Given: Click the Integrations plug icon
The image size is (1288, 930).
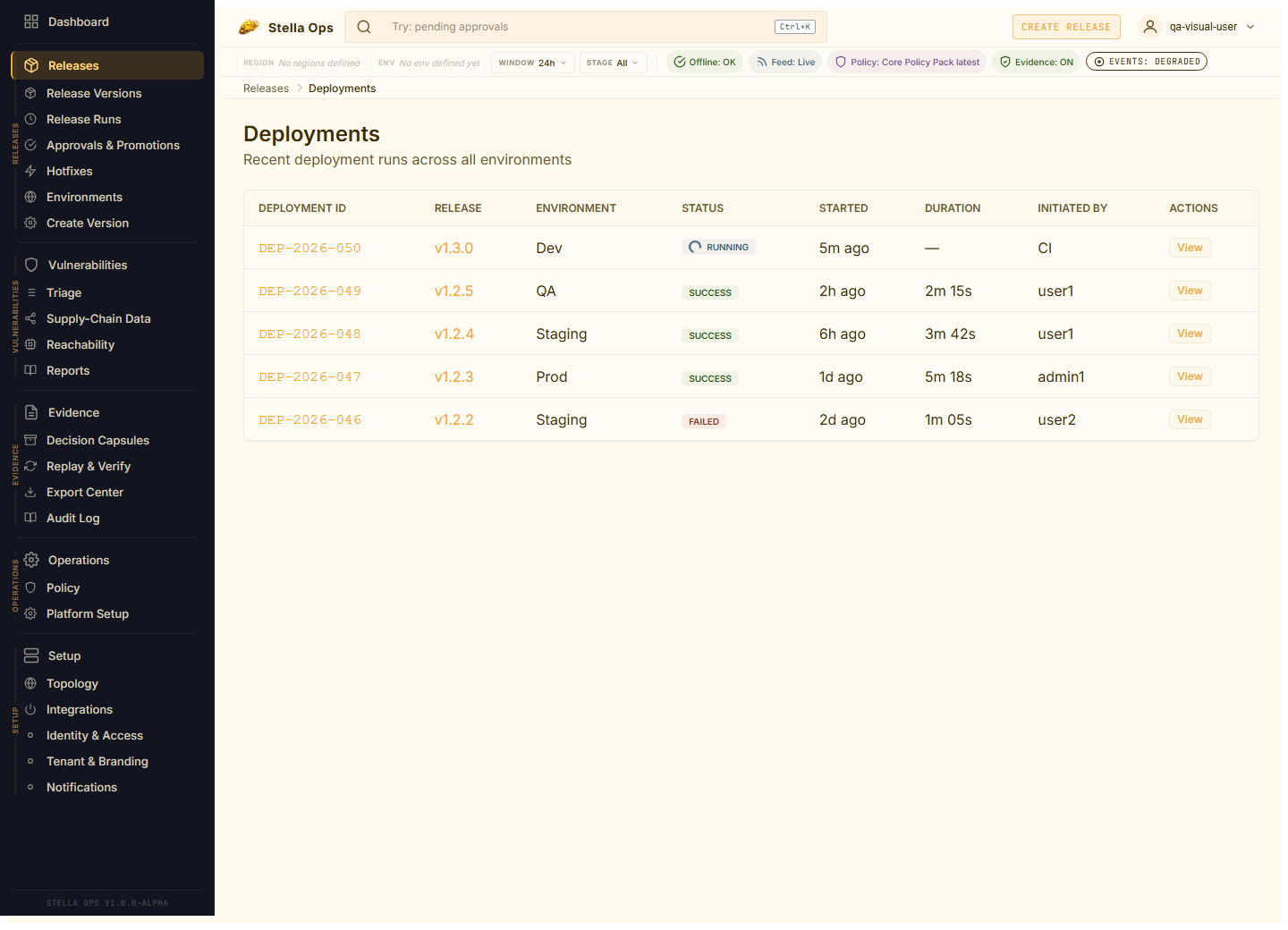Looking at the screenshot, I should tap(30, 709).
